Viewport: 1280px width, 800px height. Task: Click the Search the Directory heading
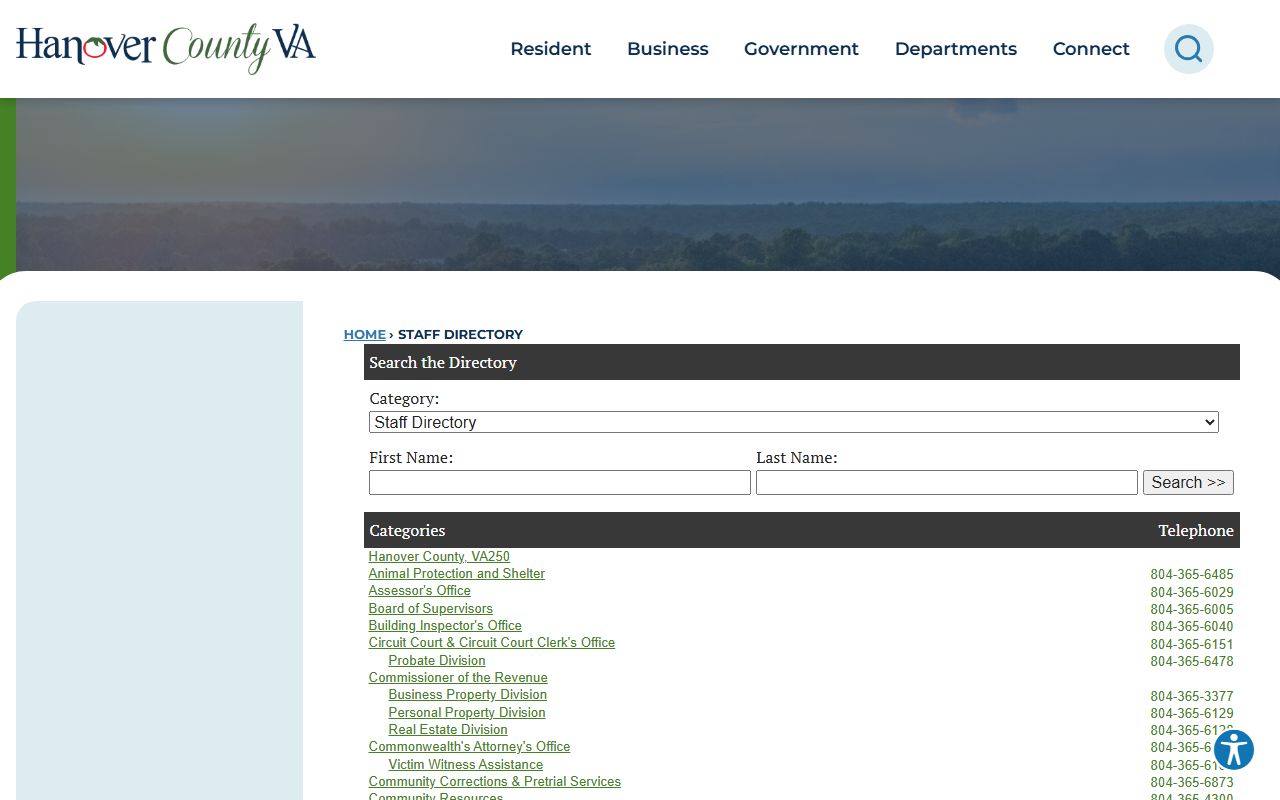443,362
